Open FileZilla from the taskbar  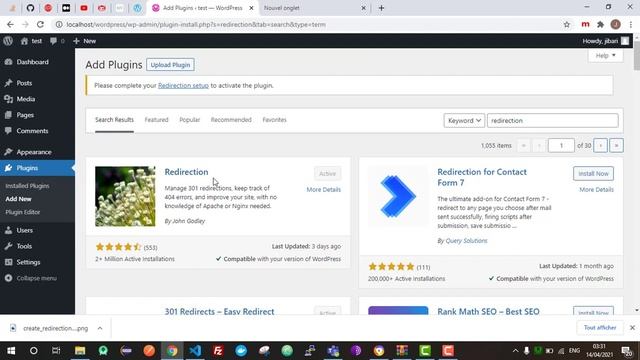[x=218, y=351]
